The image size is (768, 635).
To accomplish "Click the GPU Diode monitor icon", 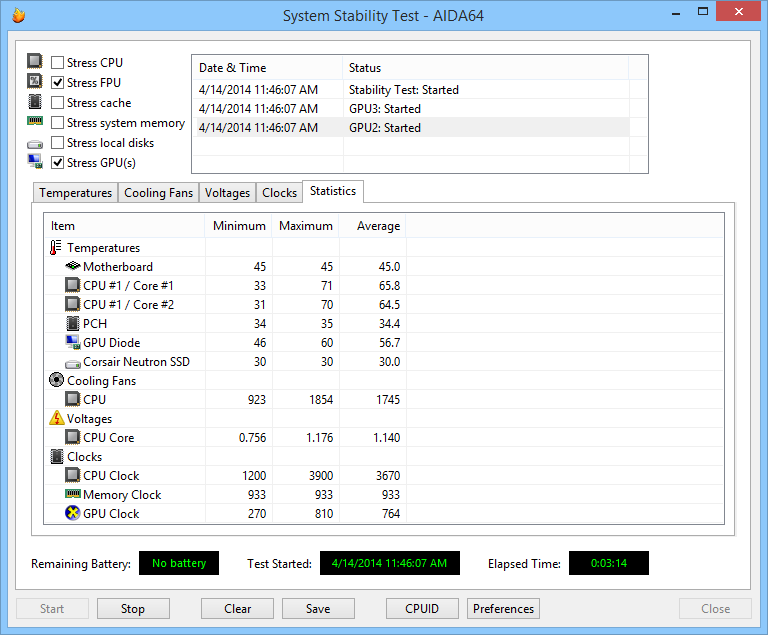I will click(72, 343).
